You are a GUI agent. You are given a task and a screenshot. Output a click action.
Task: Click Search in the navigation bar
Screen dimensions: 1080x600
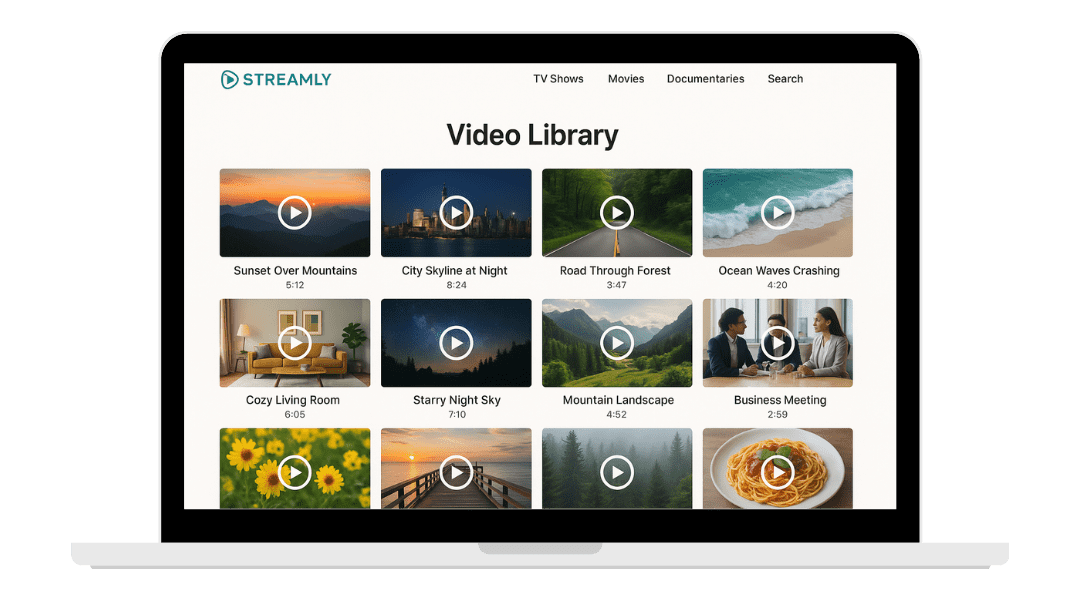click(x=785, y=79)
